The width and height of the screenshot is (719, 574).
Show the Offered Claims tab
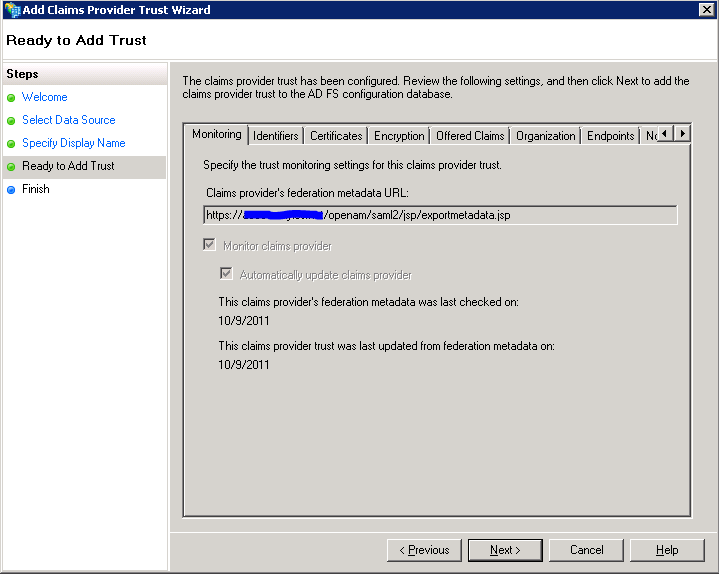tap(470, 136)
